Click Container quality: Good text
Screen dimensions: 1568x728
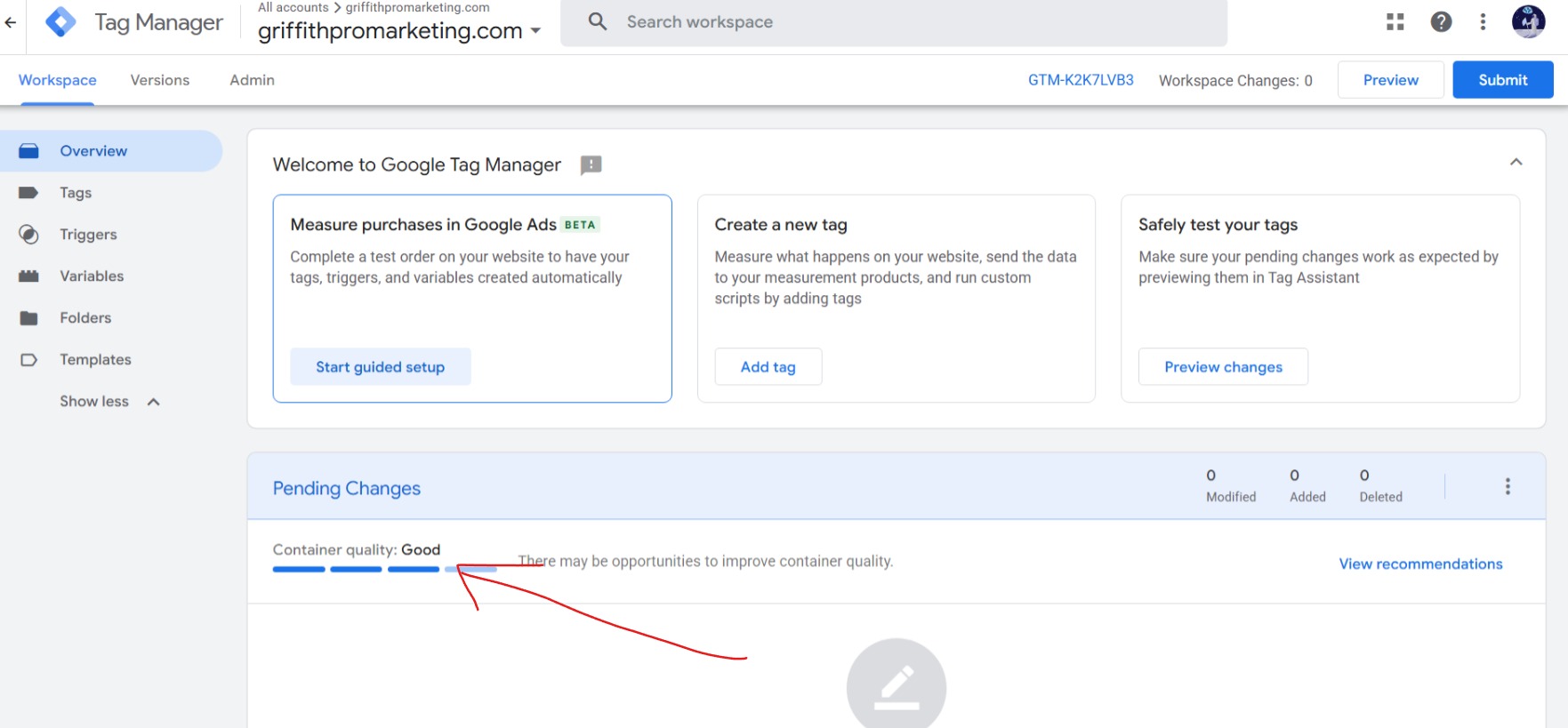coord(357,550)
